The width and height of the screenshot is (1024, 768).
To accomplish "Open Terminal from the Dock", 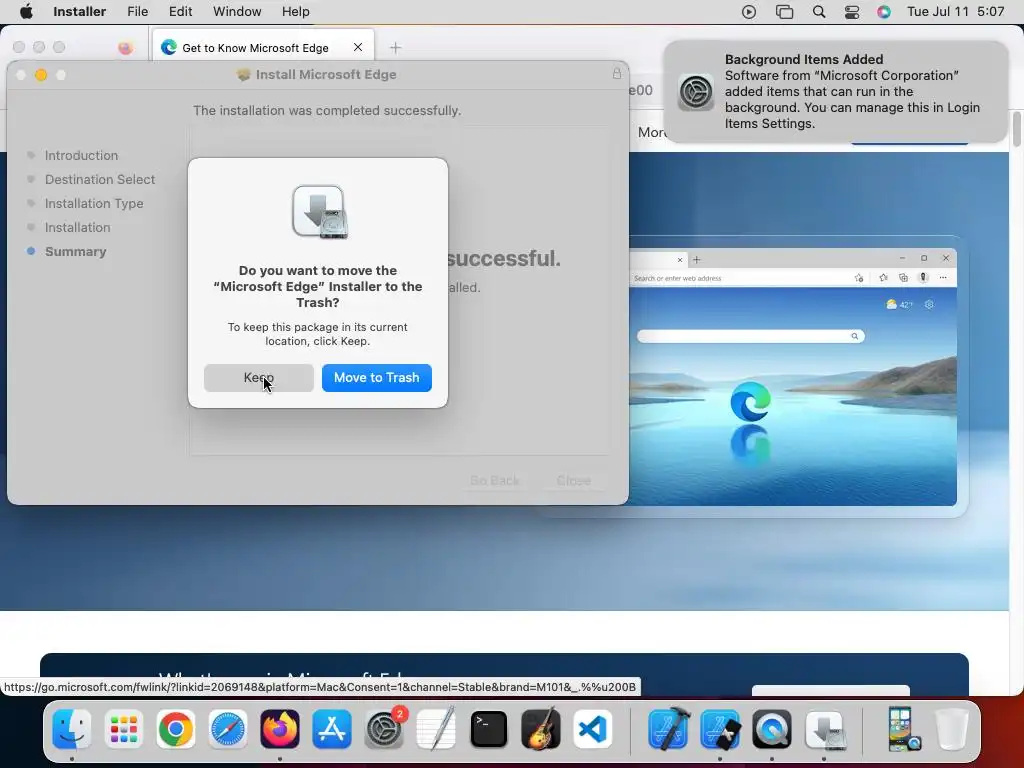I will 488,729.
